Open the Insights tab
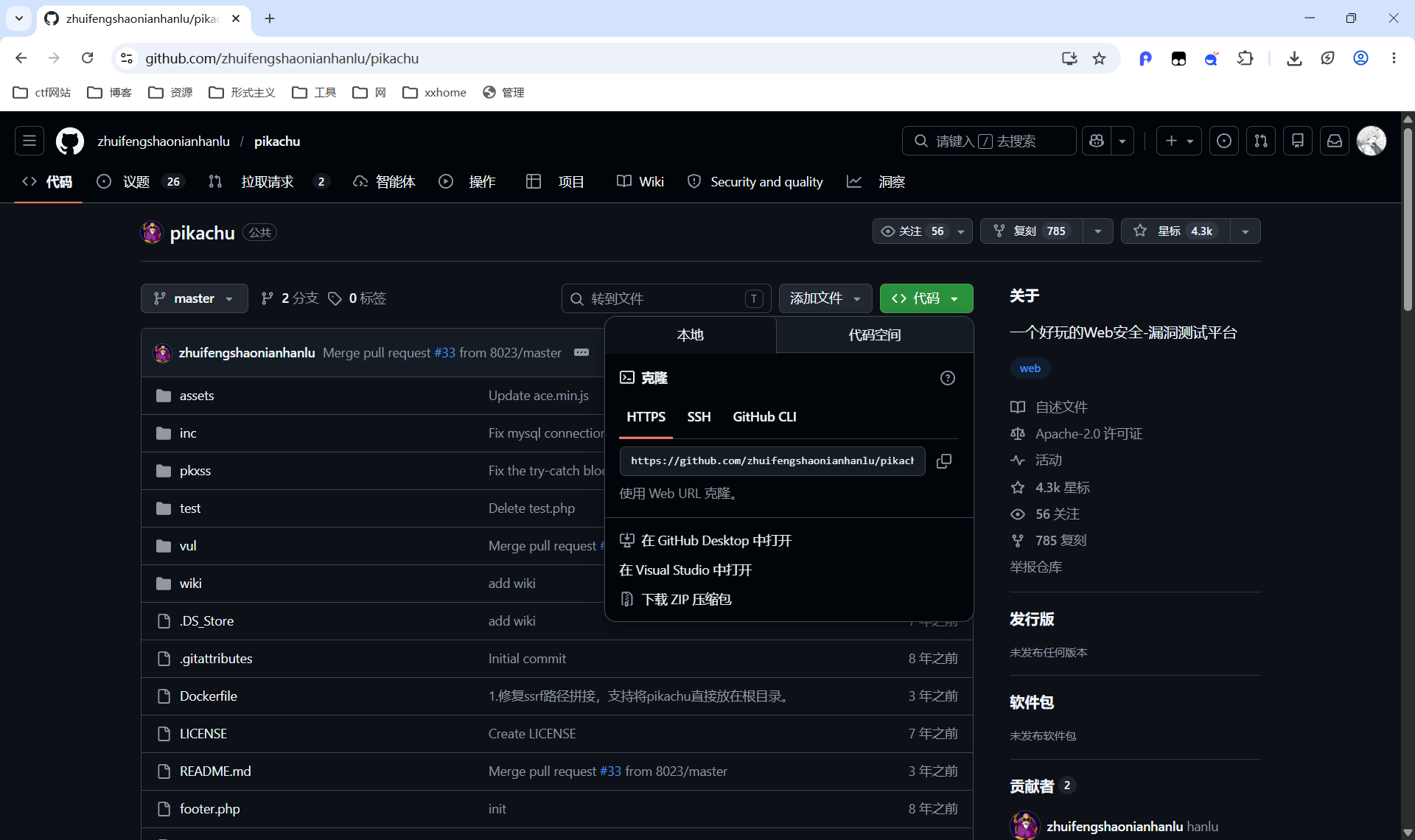This screenshot has height=840, width=1415. pos(876,182)
